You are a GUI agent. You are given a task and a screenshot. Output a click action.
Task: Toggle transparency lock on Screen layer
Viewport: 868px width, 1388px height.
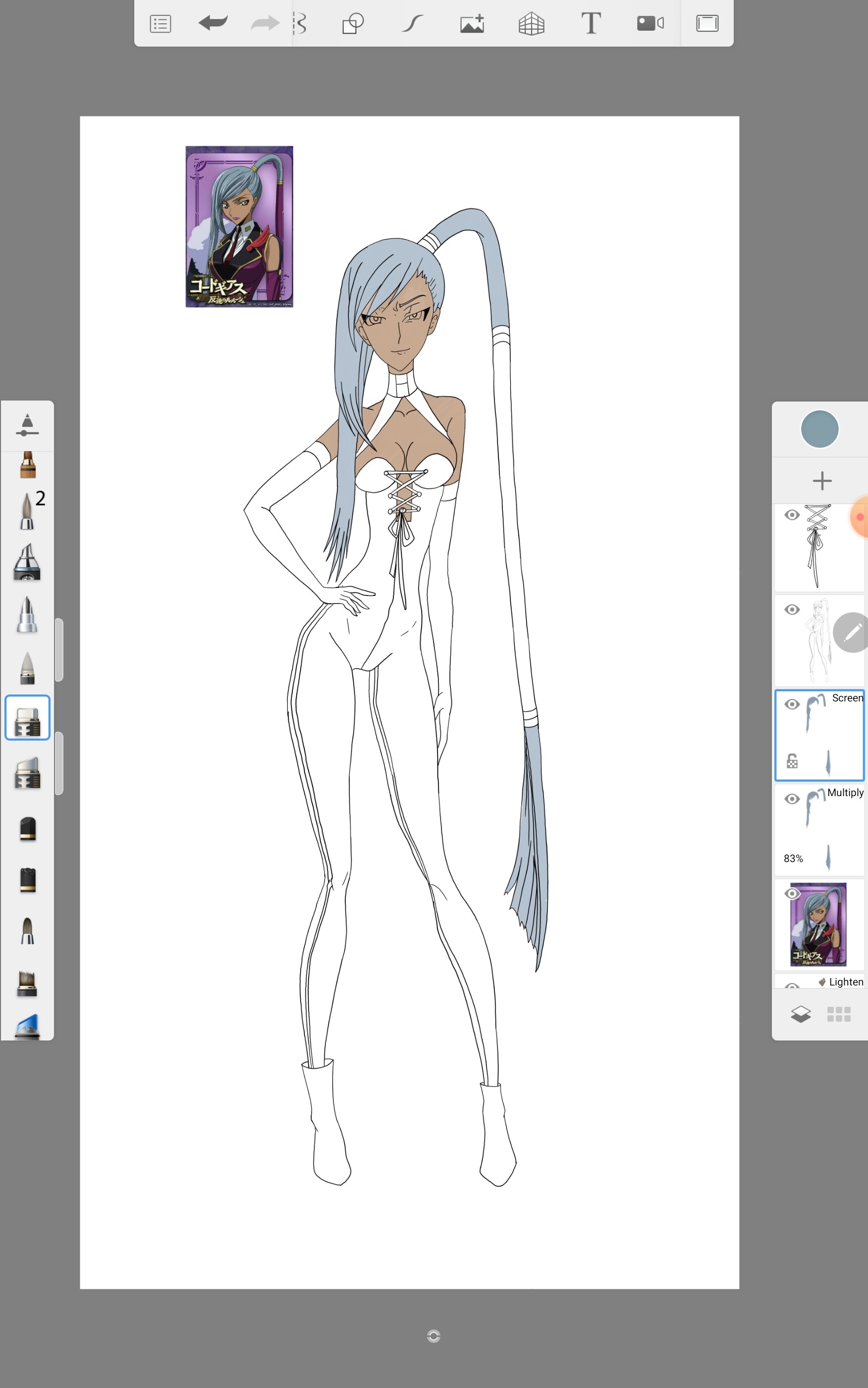(x=792, y=761)
